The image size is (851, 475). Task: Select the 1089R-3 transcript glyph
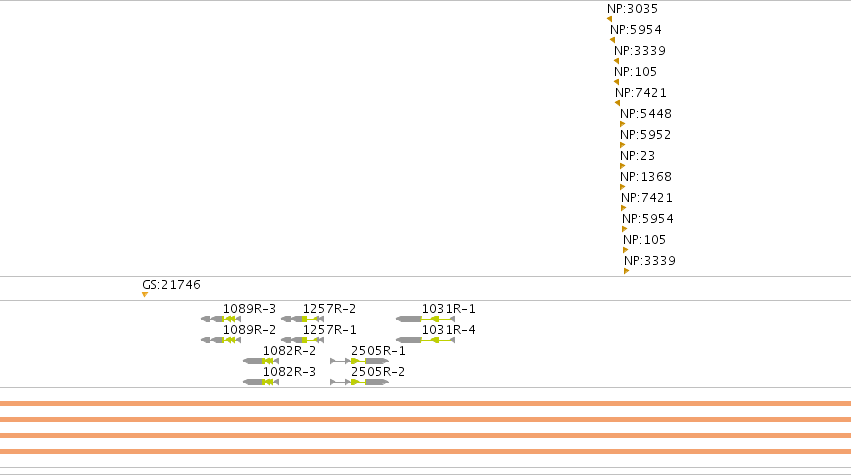221,319
